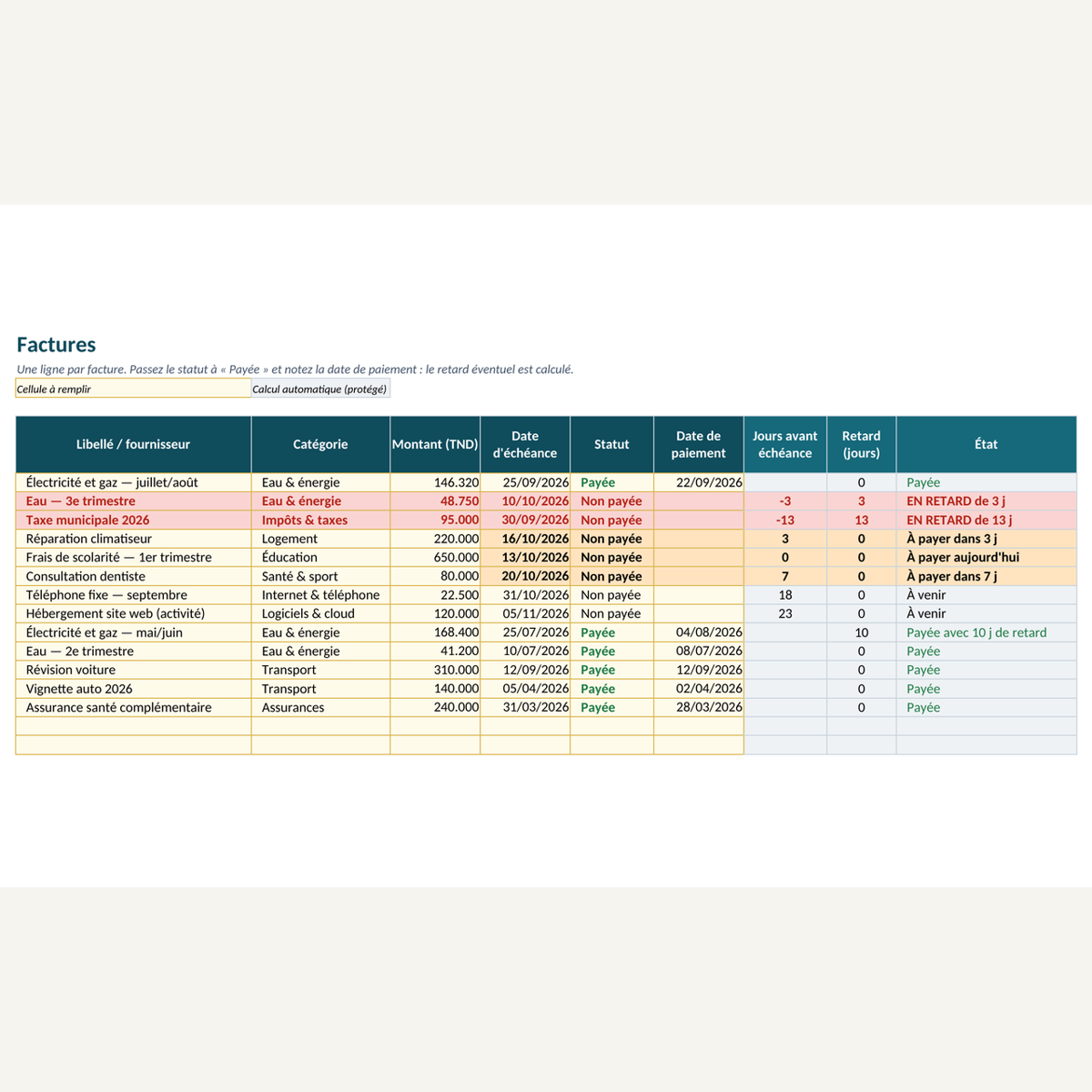Click the 'Date d'échéance' column header
This screenshot has height=1092, width=1092.
pos(525,444)
